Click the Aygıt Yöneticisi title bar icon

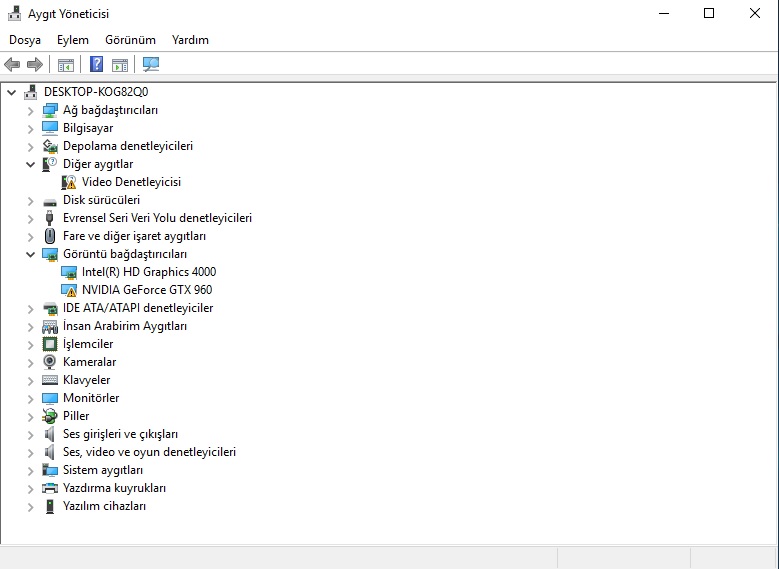pyautogui.click(x=14, y=13)
